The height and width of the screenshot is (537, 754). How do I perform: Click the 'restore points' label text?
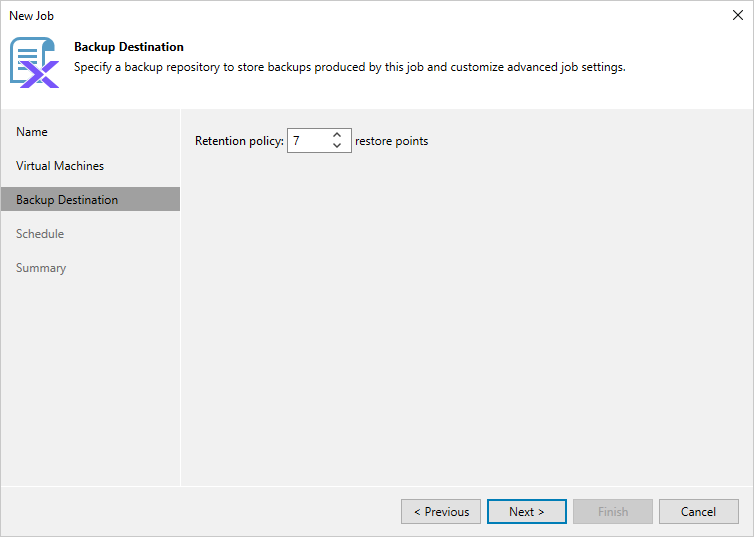[x=391, y=141]
